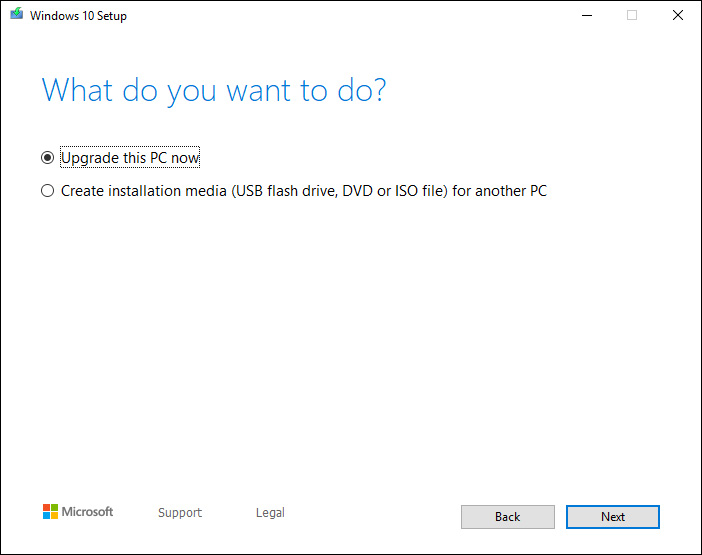Image resolution: width=702 pixels, height=555 pixels.
Task: Click the Microsoft wordmark text in footer
Action: [87, 512]
